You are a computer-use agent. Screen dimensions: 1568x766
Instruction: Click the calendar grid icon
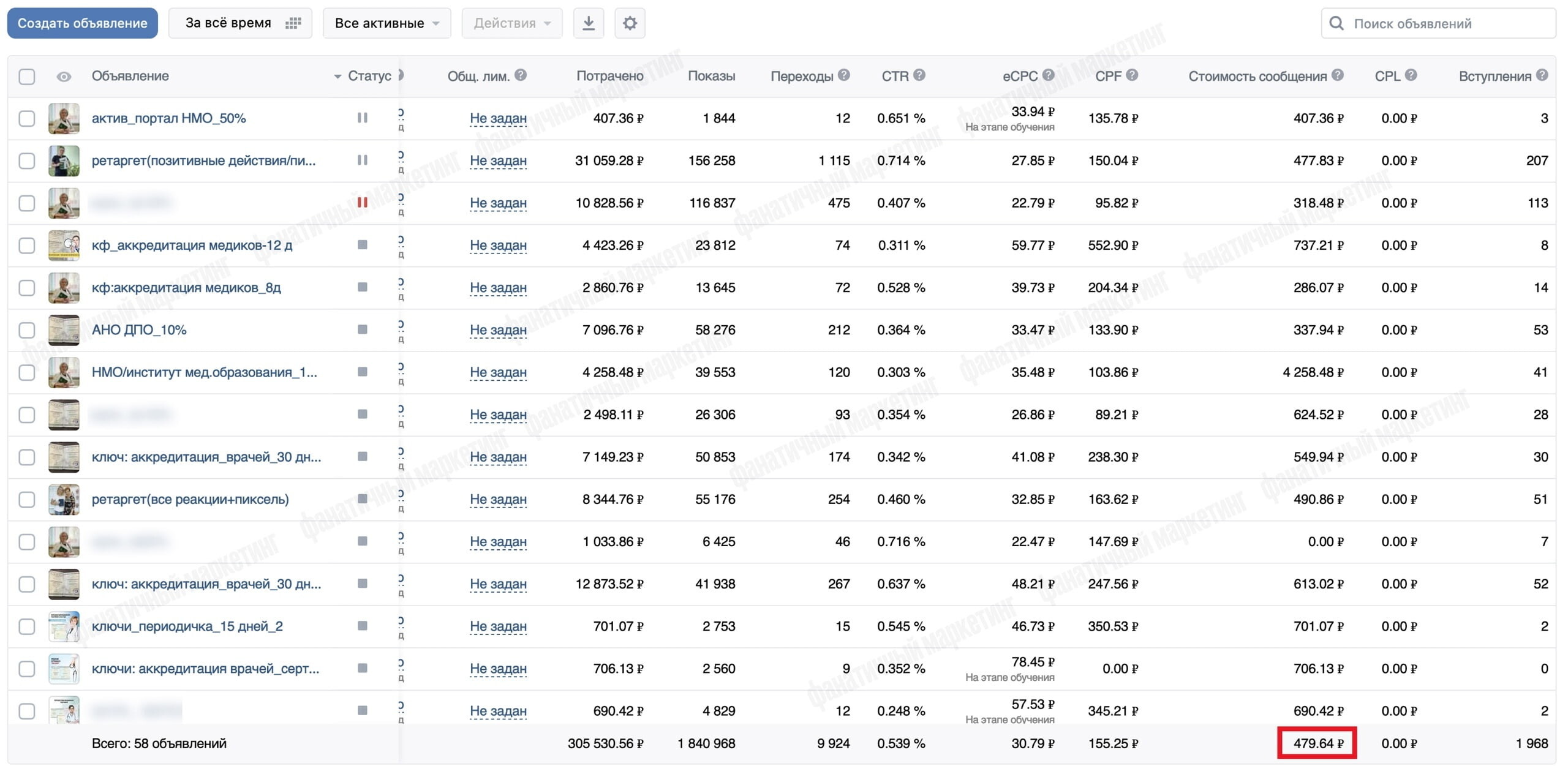pyautogui.click(x=293, y=23)
